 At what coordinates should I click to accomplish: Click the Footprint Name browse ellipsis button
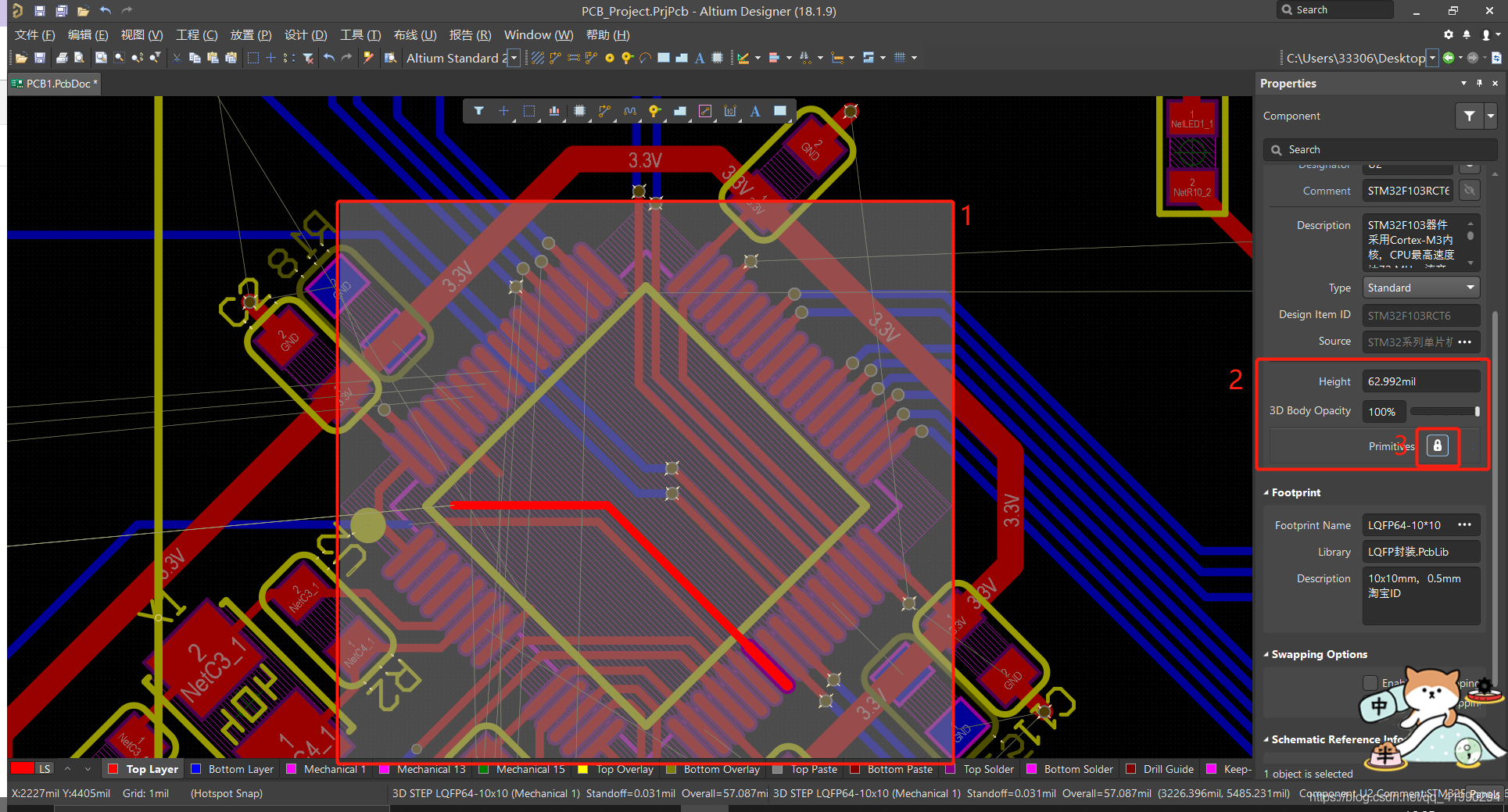(x=1464, y=525)
